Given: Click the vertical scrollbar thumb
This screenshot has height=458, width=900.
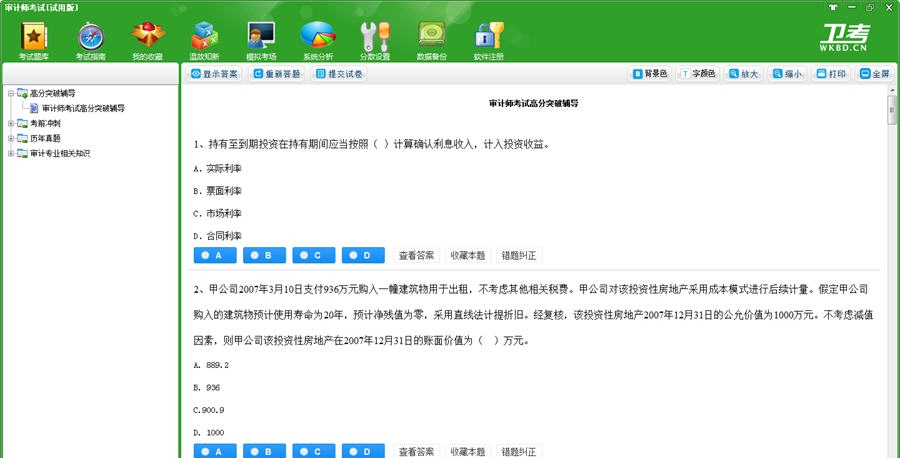Looking at the screenshot, I should point(891,110).
